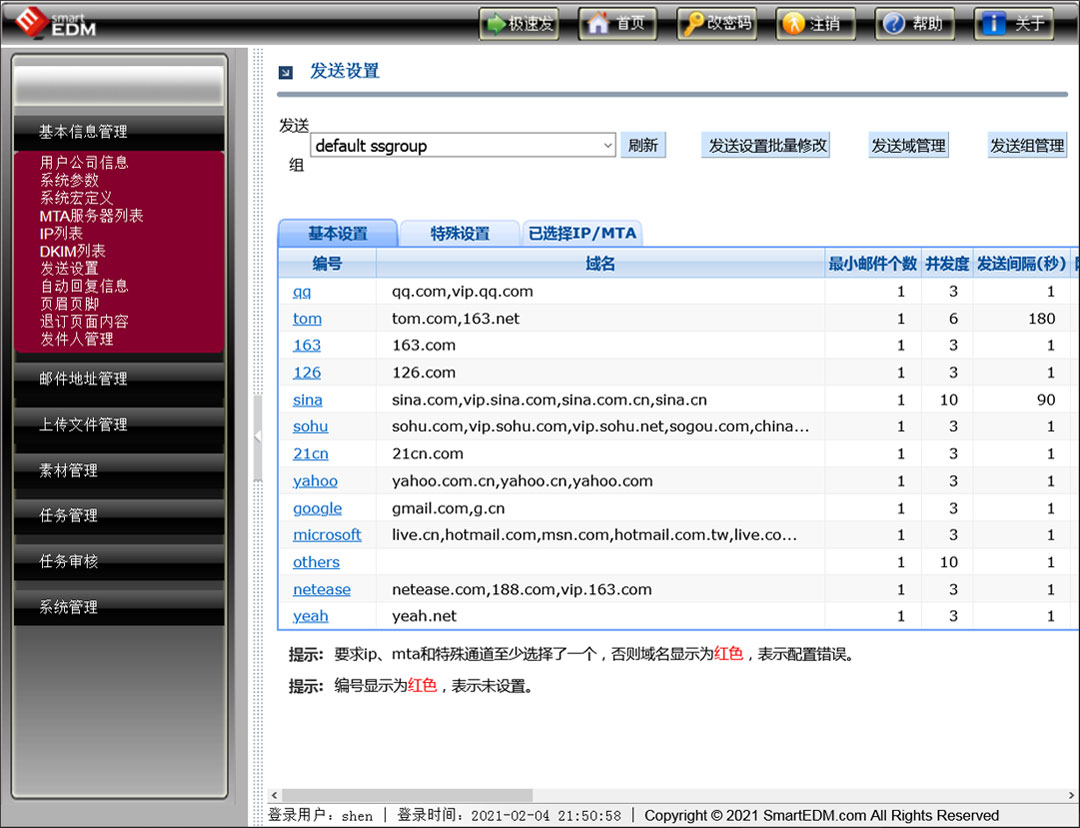Click the scrollbar right arrow

coord(1072,796)
